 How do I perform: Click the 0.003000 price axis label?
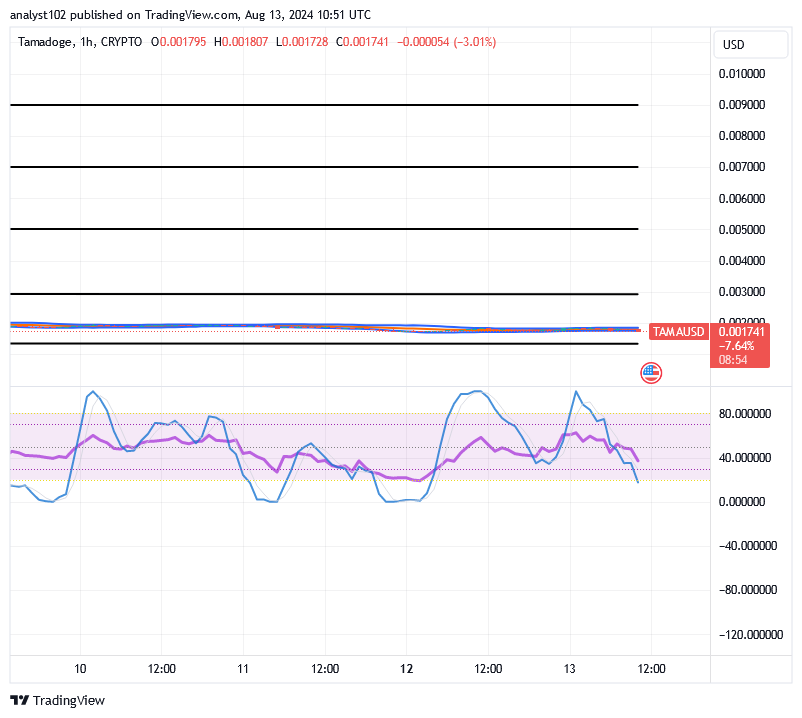pos(742,291)
